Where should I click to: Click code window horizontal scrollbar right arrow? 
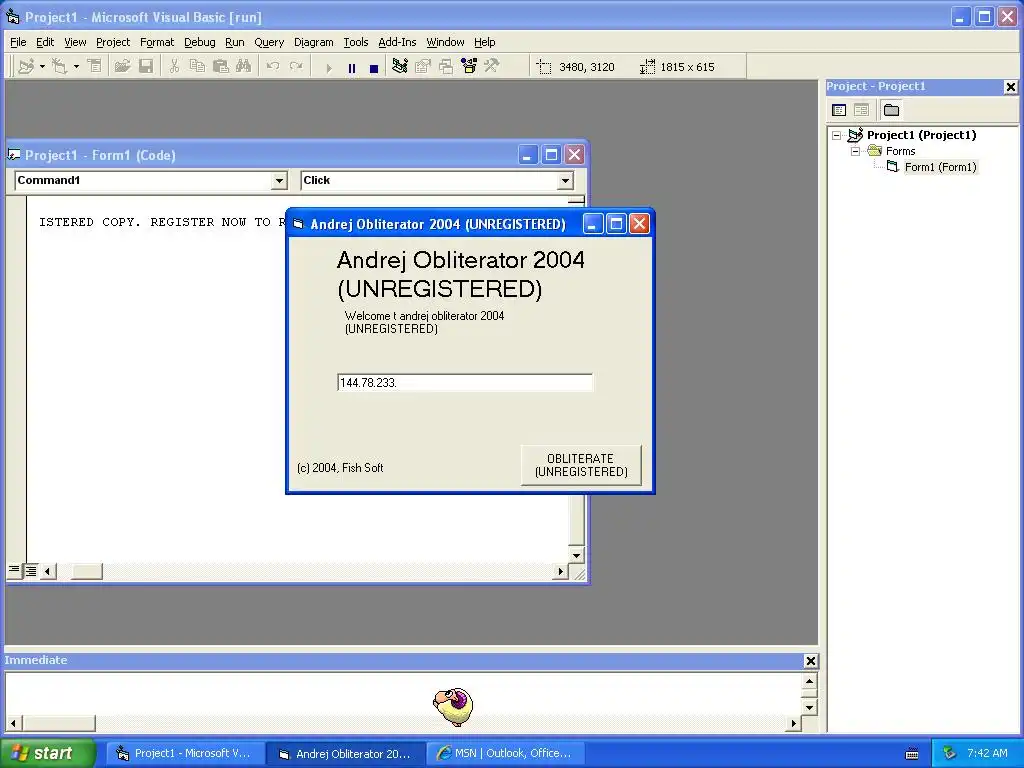[x=560, y=571]
